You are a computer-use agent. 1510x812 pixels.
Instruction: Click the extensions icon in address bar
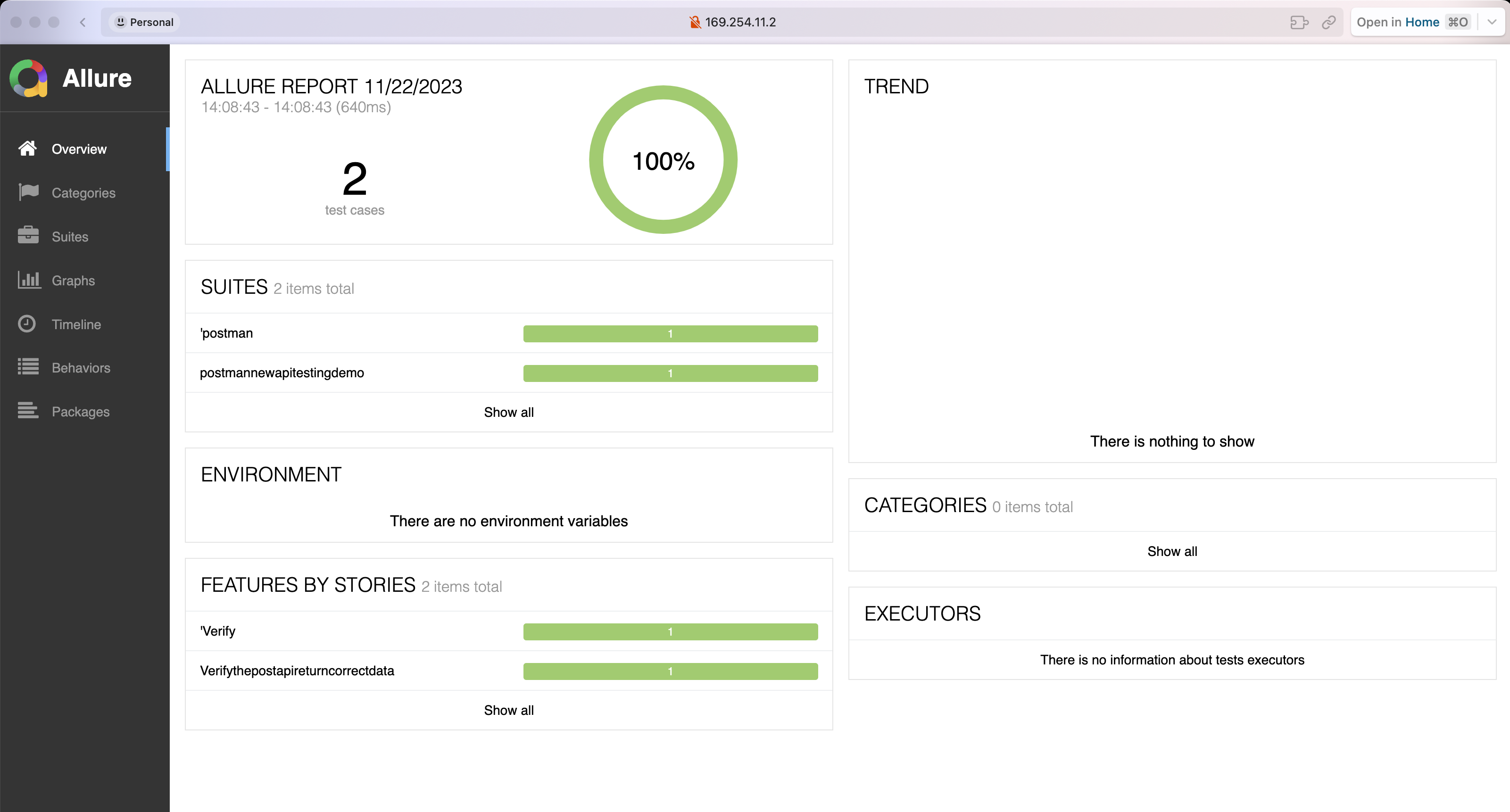1299,22
